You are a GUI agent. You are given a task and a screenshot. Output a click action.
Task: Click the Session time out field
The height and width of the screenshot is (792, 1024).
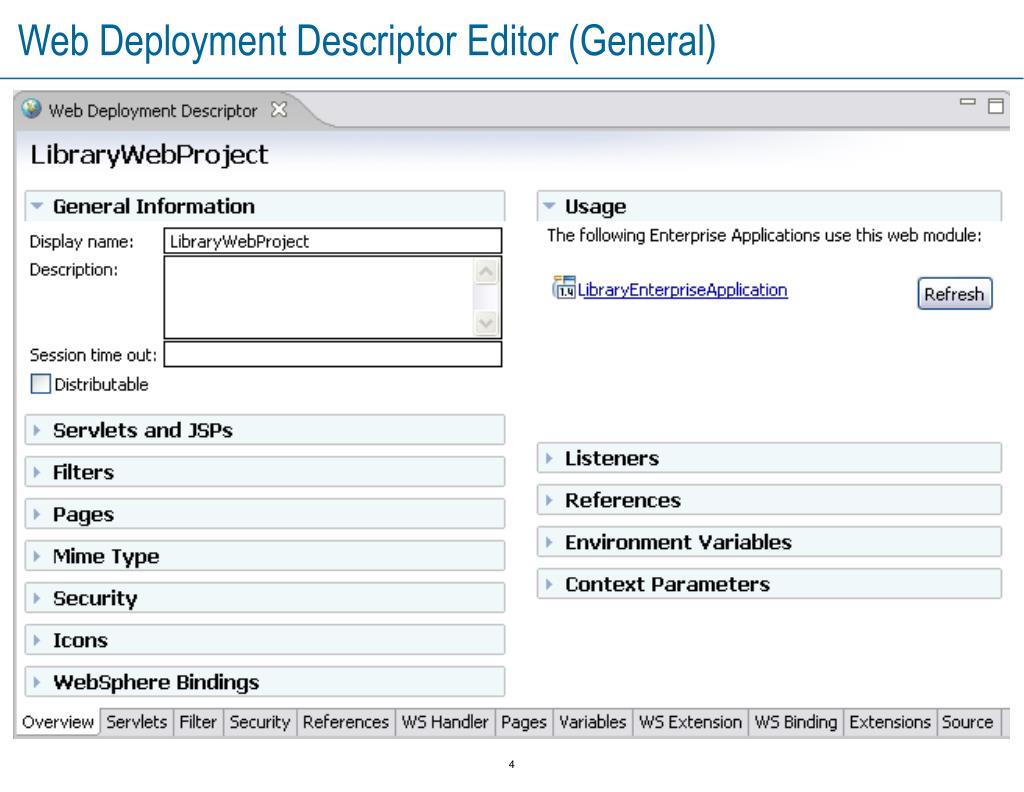click(332, 355)
